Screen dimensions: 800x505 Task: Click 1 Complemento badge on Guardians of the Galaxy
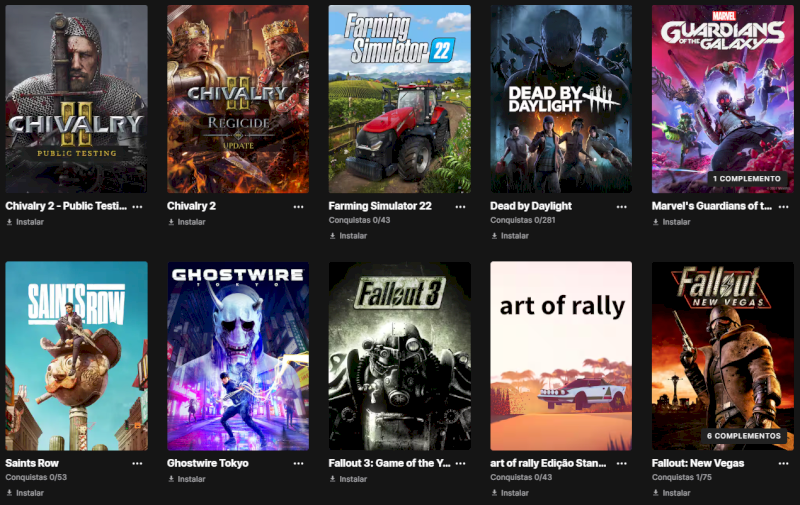point(747,179)
